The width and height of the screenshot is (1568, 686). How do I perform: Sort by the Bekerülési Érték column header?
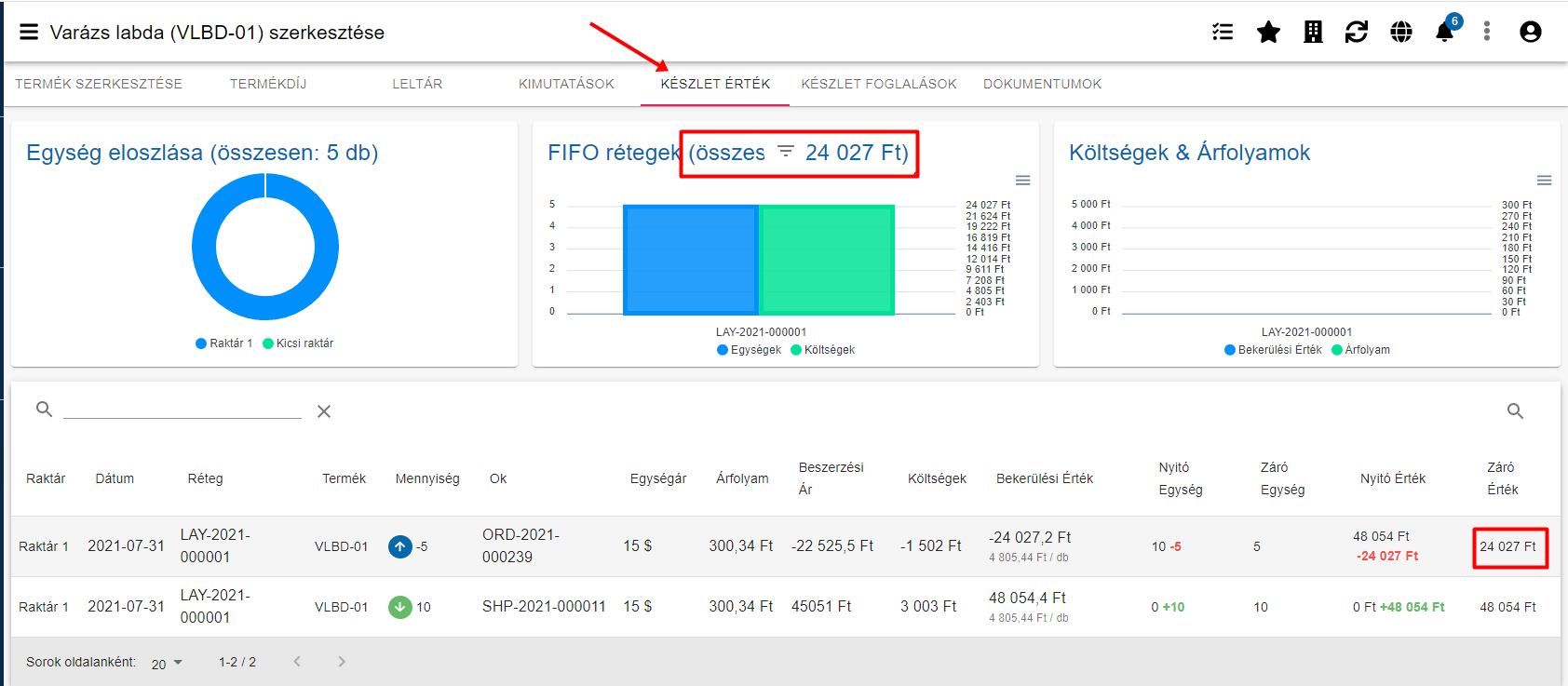1045,478
